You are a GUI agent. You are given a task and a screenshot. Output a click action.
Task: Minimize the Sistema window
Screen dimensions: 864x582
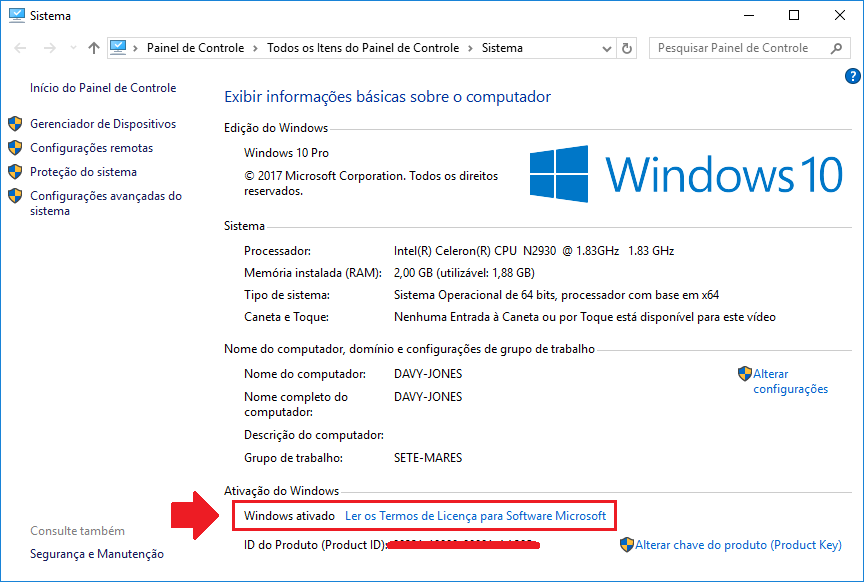[749, 15]
